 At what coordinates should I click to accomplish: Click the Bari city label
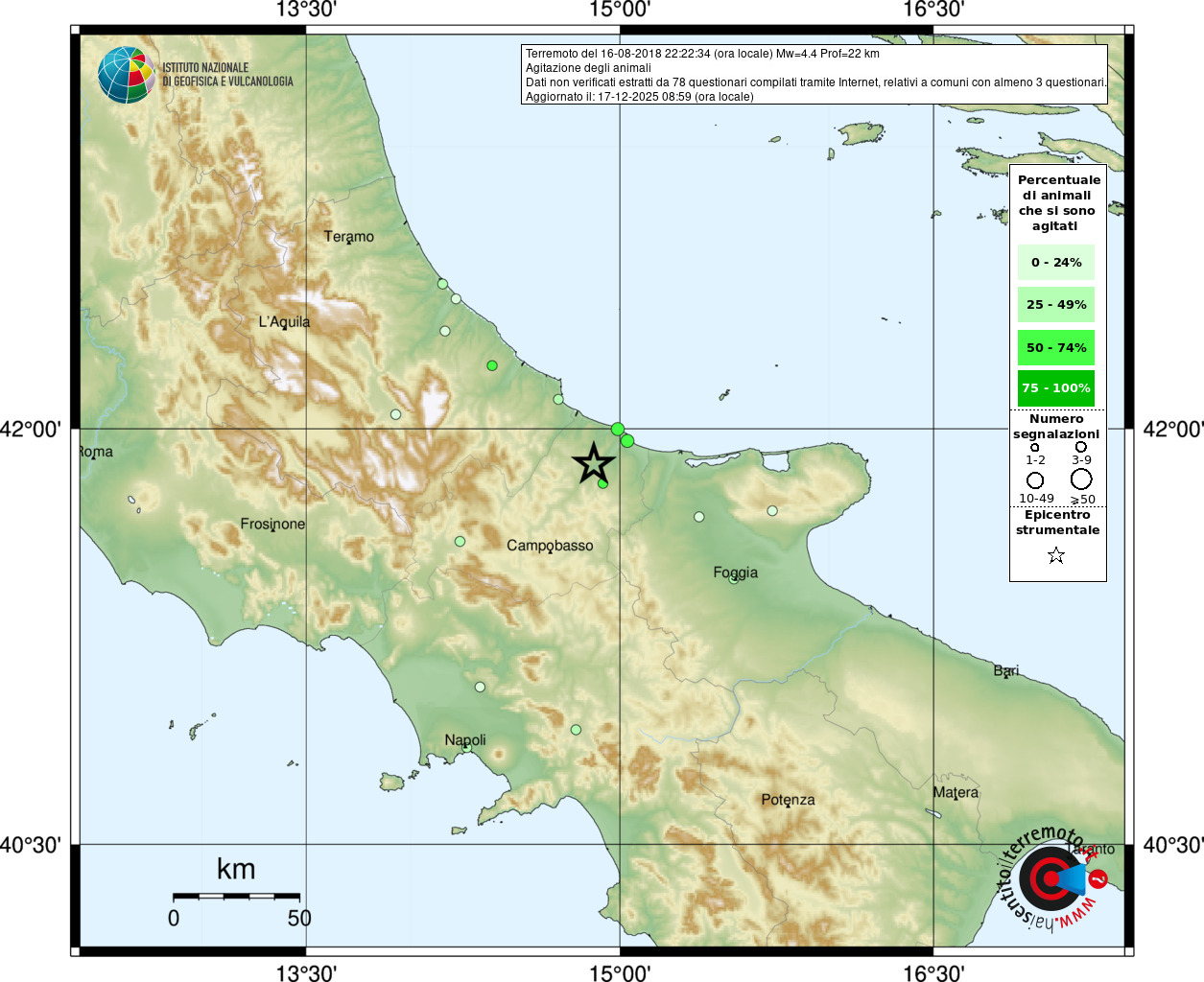tap(1006, 670)
